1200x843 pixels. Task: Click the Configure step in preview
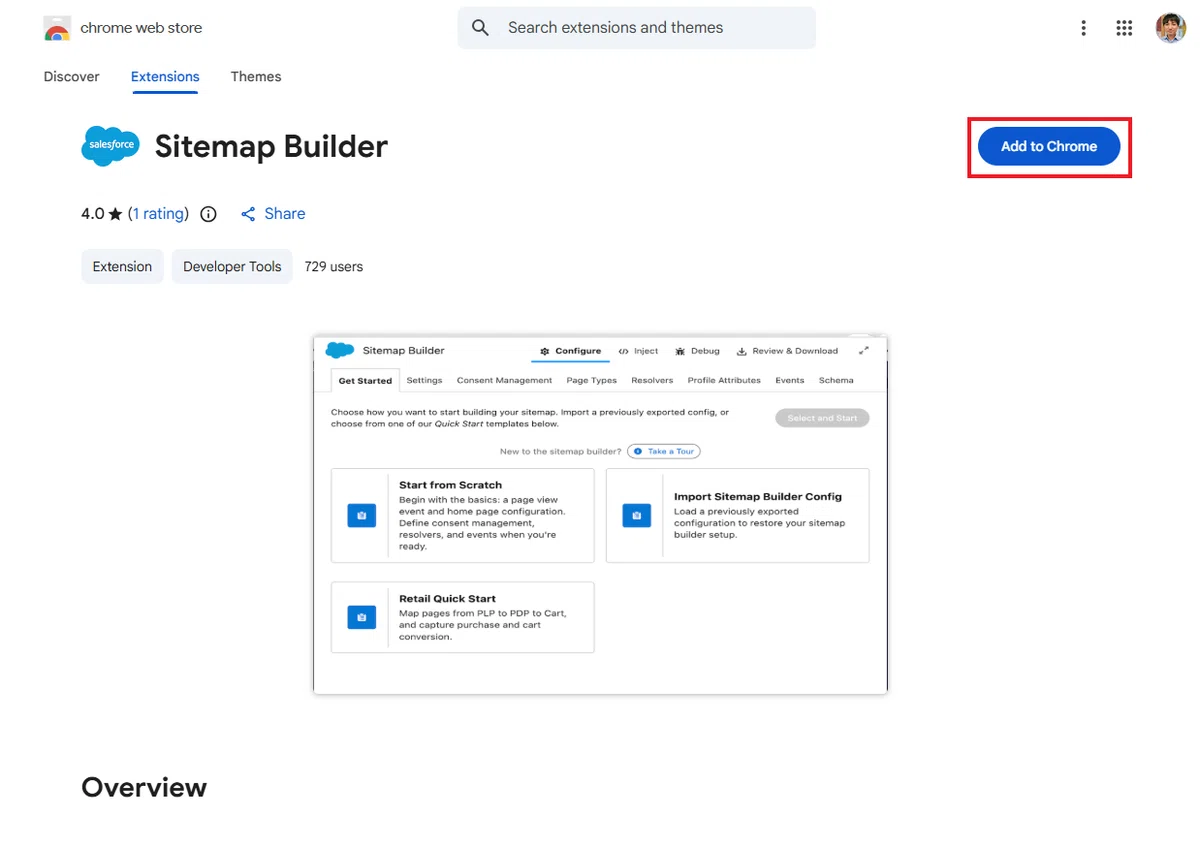click(x=570, y=351)
